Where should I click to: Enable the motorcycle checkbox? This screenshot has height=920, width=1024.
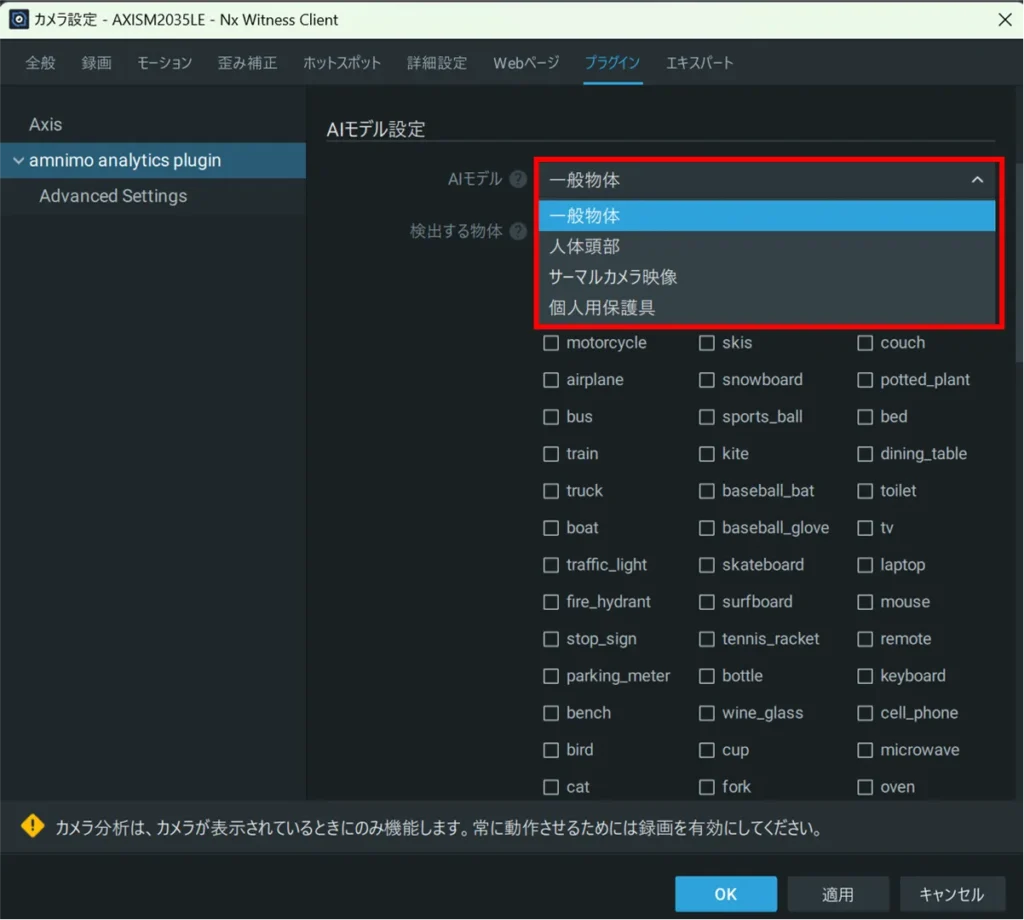(x=551, y=343)
